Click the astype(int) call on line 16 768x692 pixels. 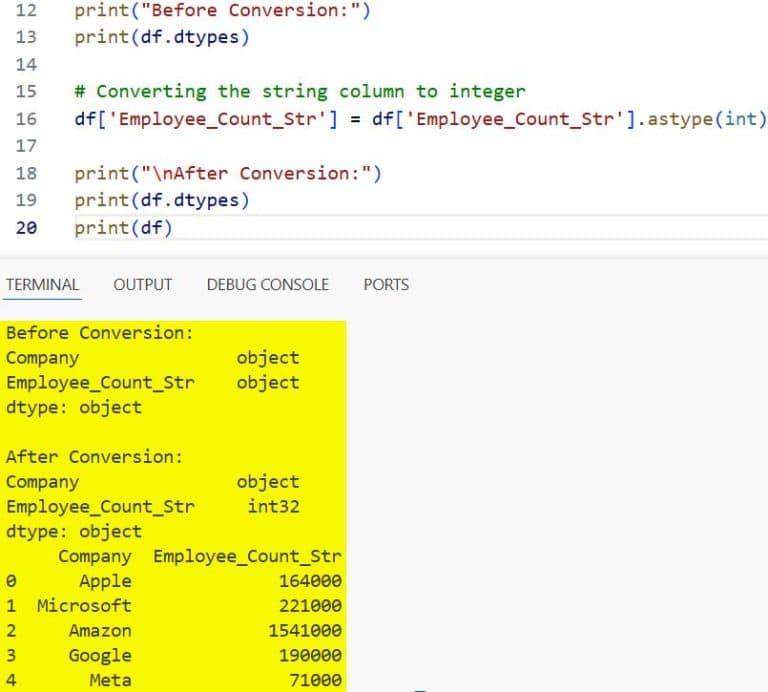pyautogui.click(x=707, y=119)
